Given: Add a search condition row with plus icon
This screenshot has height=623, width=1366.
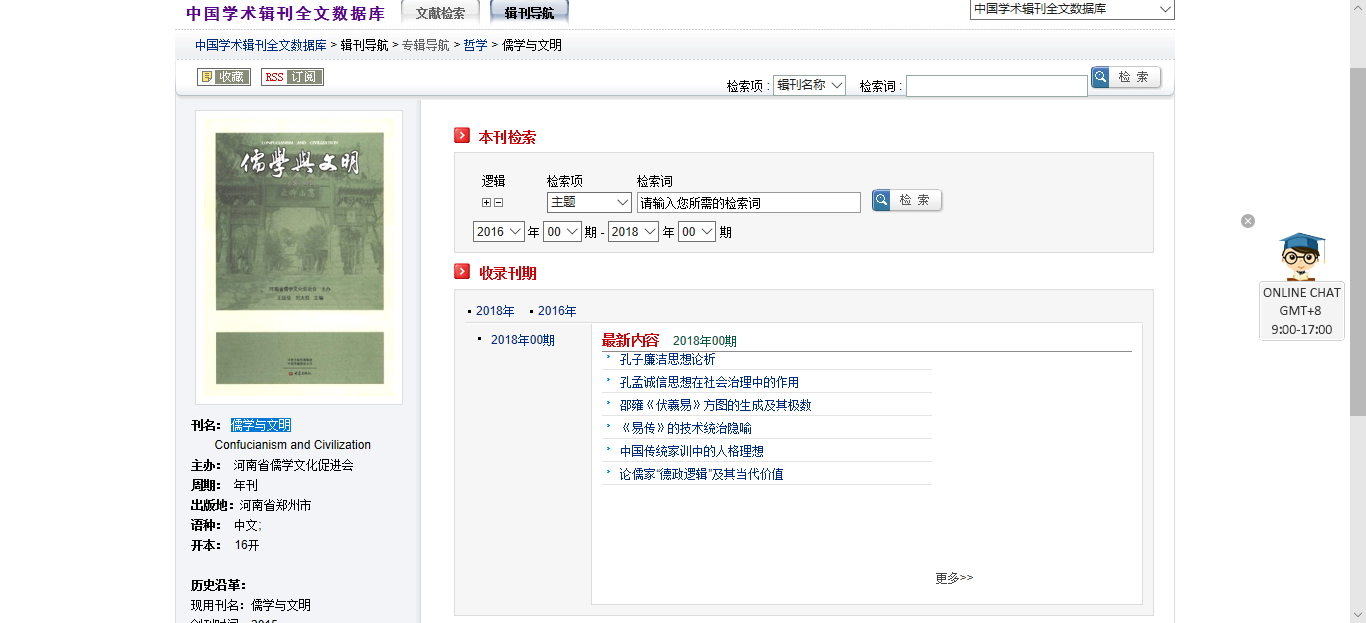Looking at the screenshot, I should (x=487, y=203).
